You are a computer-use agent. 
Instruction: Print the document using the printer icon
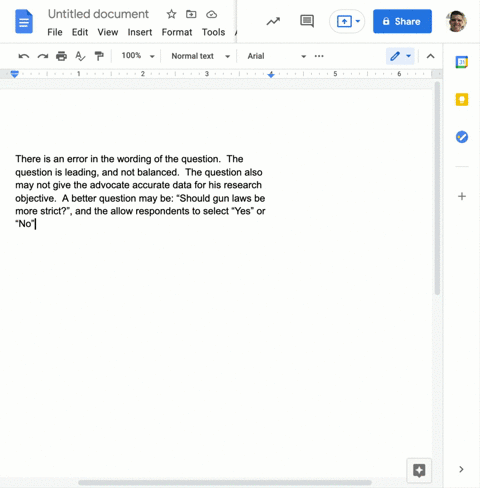[61, 56]
